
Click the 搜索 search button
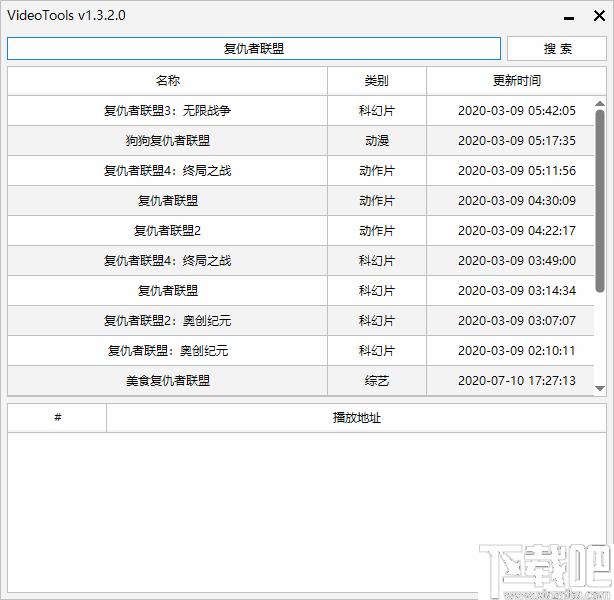click(x=556, y=49)
